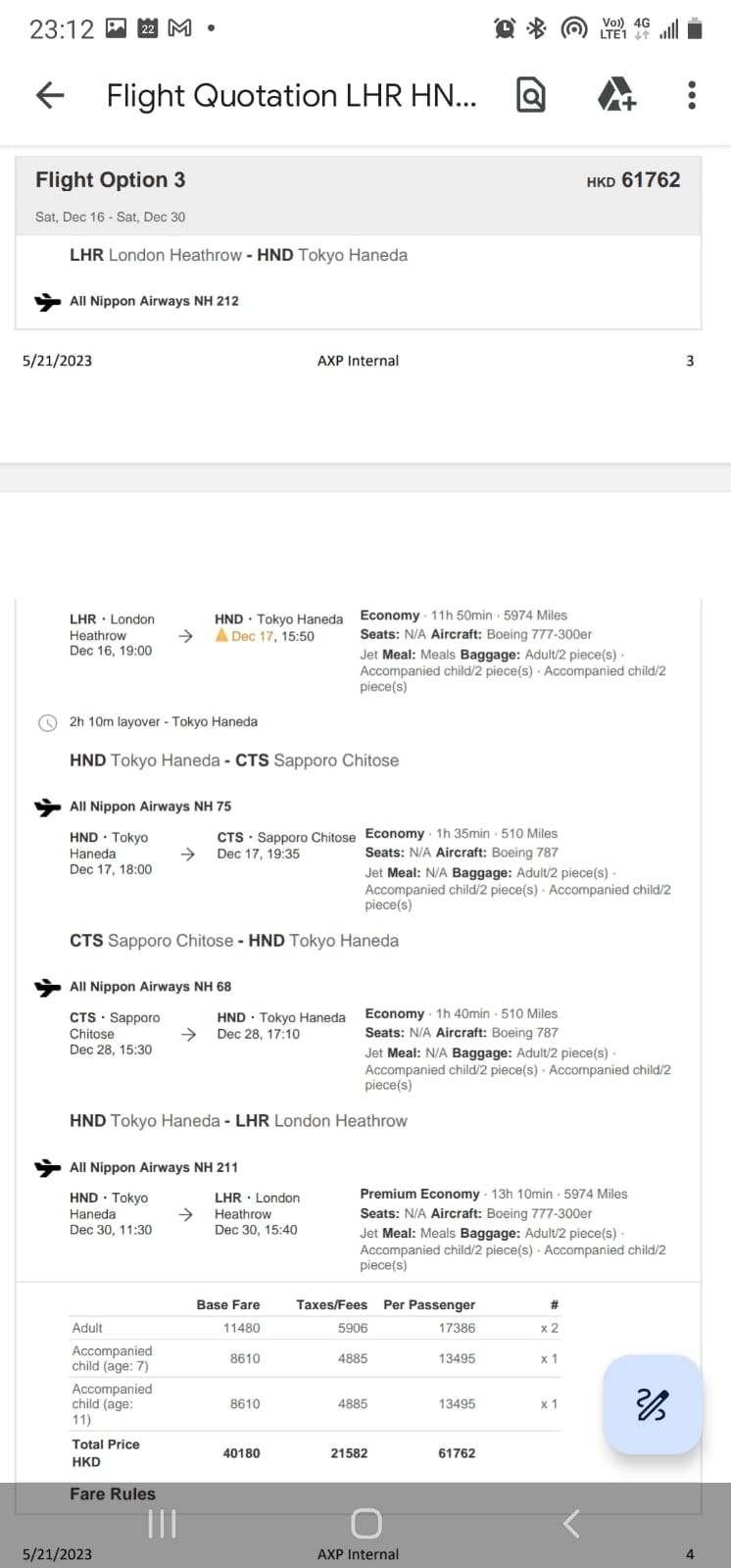Screen dimensions: 731x1568
Task: Tap the airplane icon beside NH 75
Action: 47,808
